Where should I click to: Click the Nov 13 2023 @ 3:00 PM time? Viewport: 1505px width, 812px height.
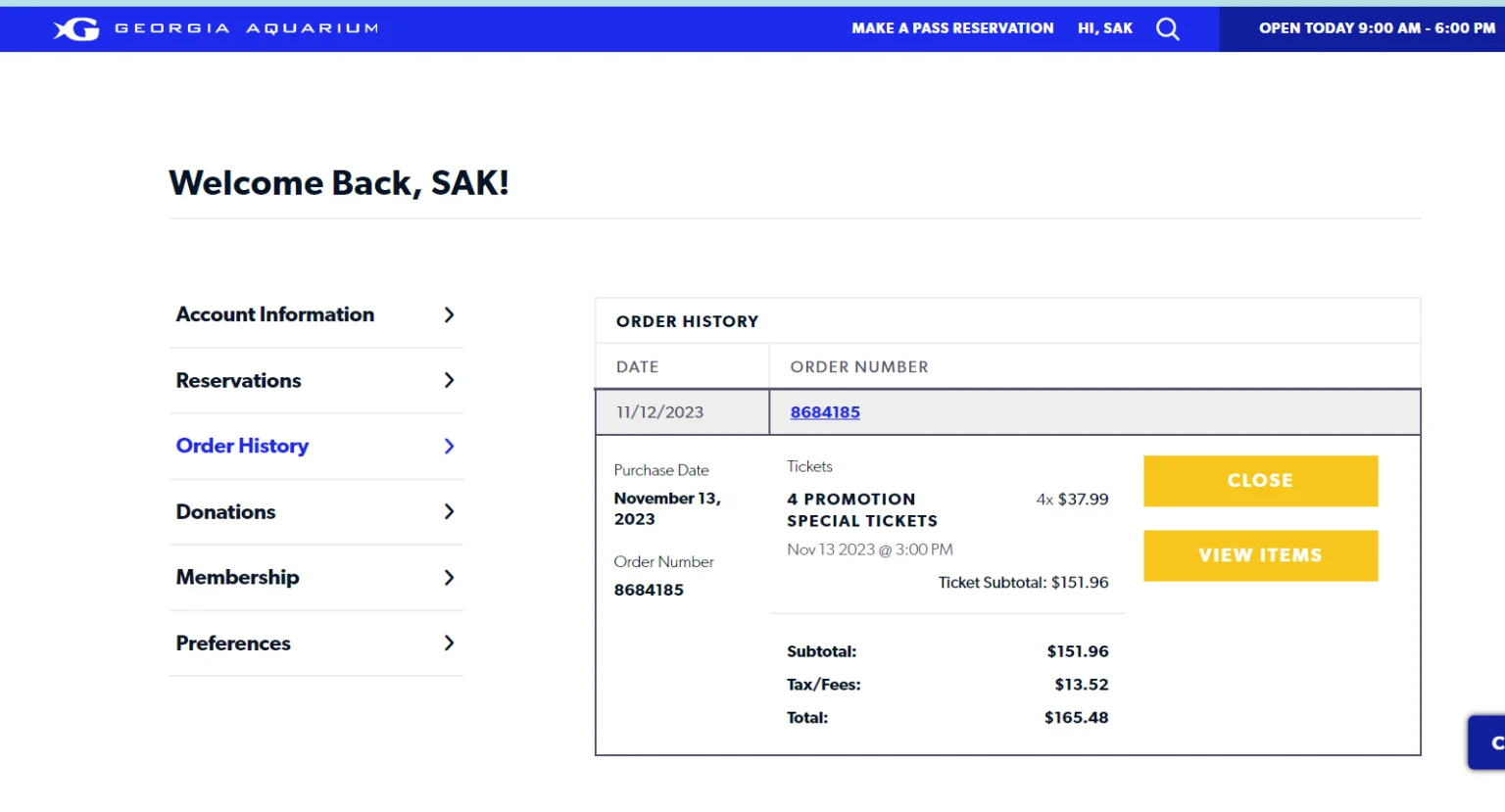pyautogui.click(x=870, y=549)
